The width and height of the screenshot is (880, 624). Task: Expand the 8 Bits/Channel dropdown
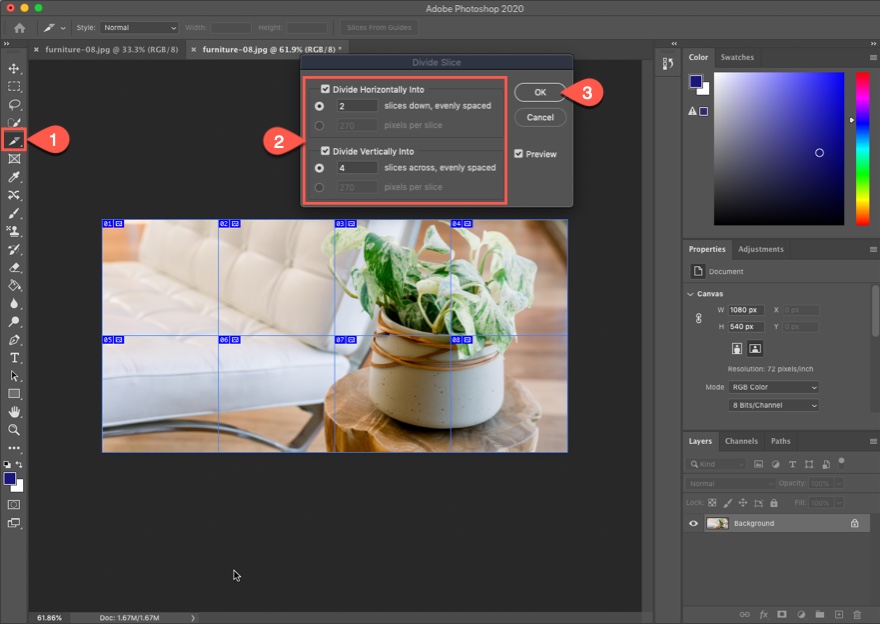773,405
